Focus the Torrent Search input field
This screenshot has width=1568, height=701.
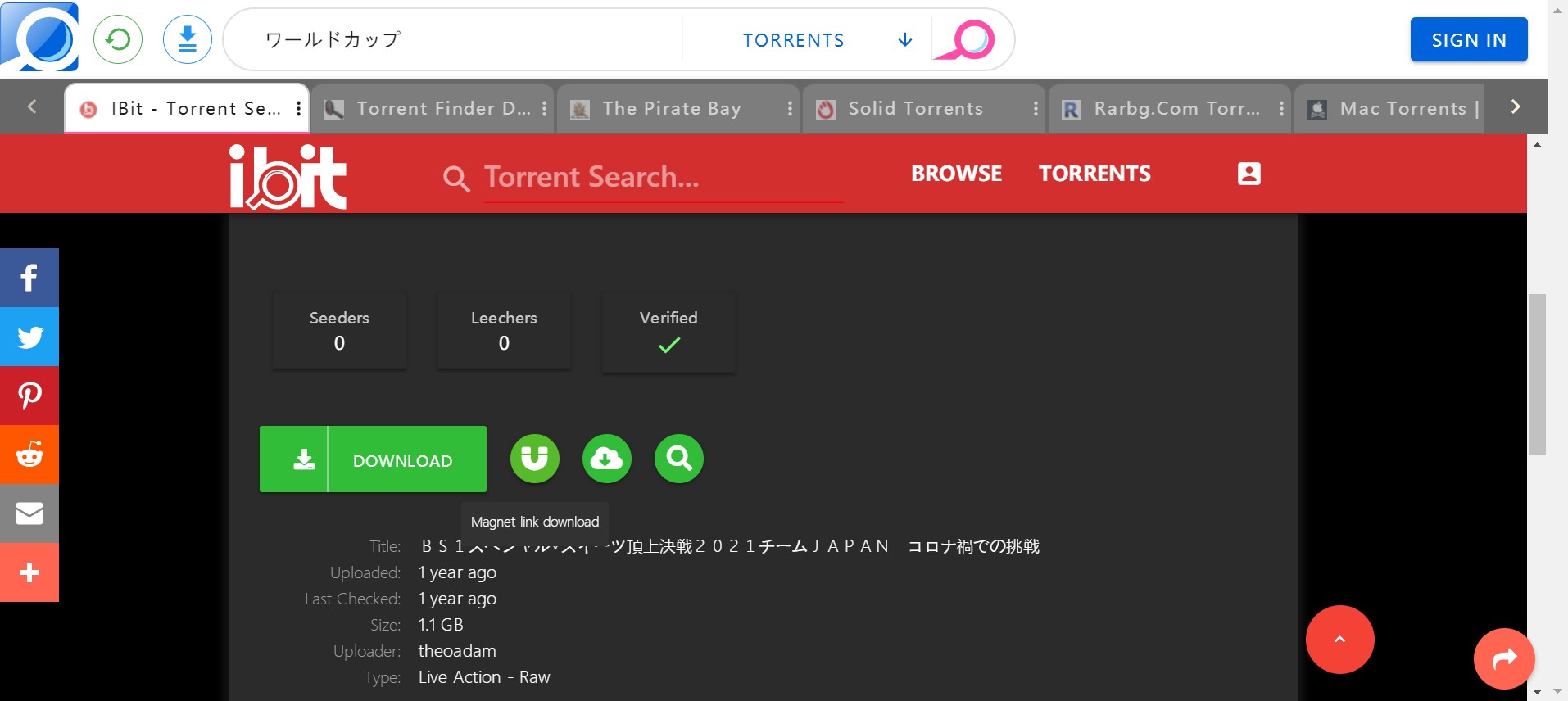(x=663, y=177)
